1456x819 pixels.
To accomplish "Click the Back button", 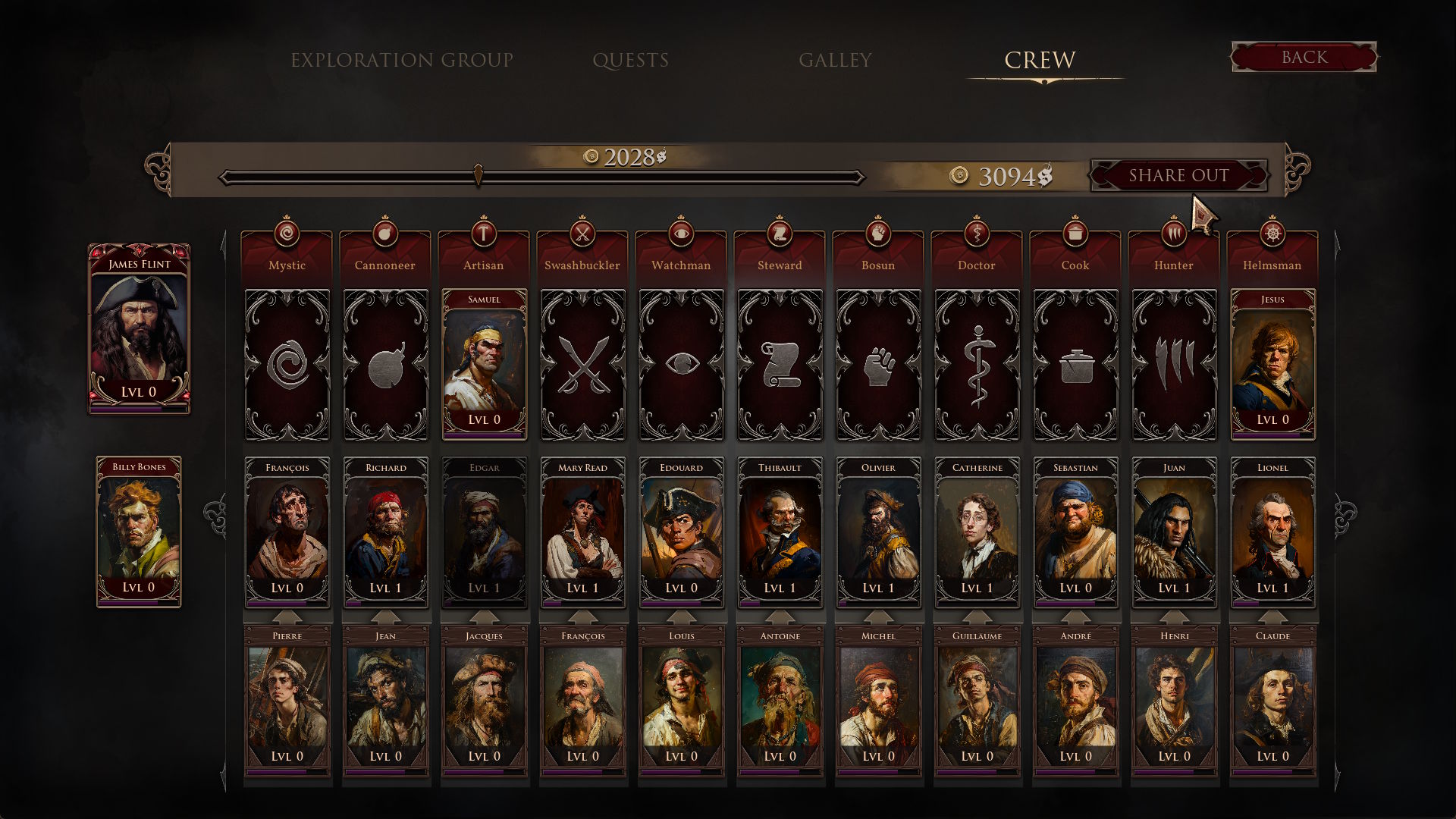I will (1304, 57).
